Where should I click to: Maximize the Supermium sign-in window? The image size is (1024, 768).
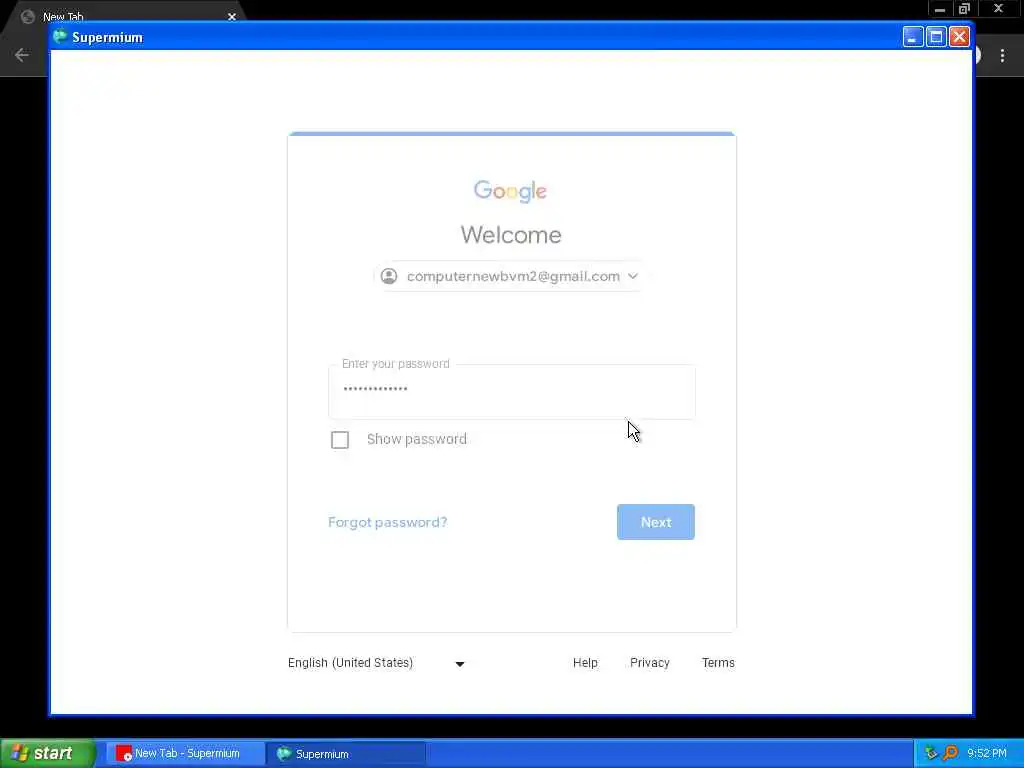[x=936, y=37]
